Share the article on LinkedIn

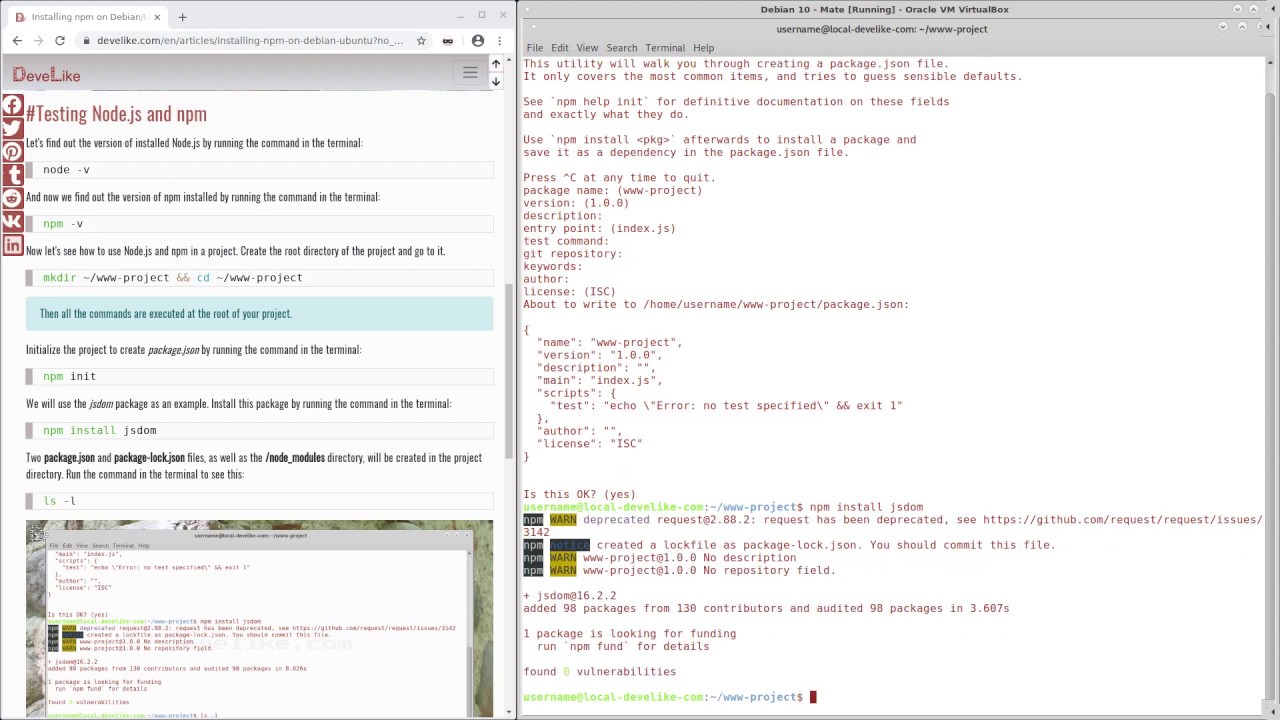[12, 244]
